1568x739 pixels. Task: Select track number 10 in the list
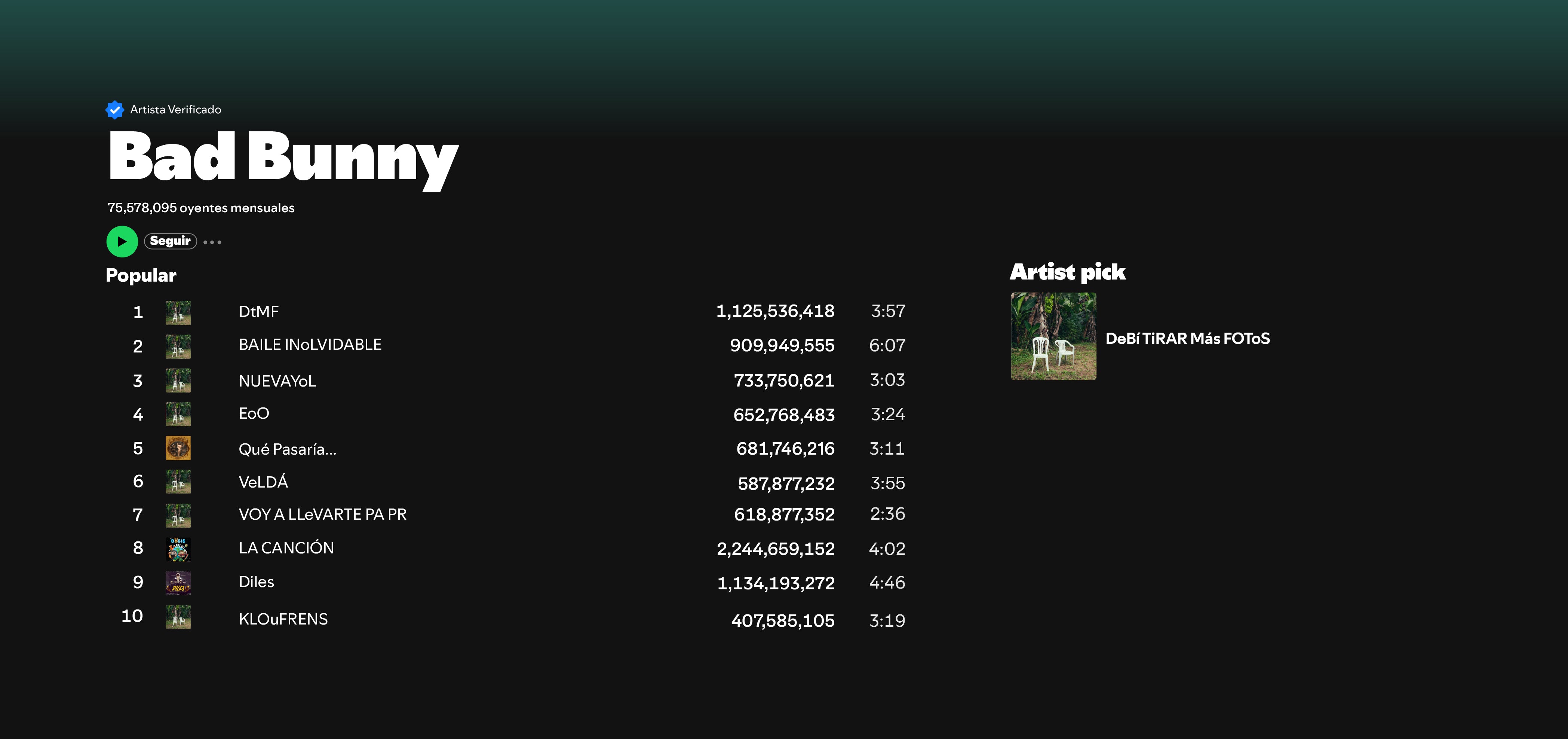[x=132, y=616]
